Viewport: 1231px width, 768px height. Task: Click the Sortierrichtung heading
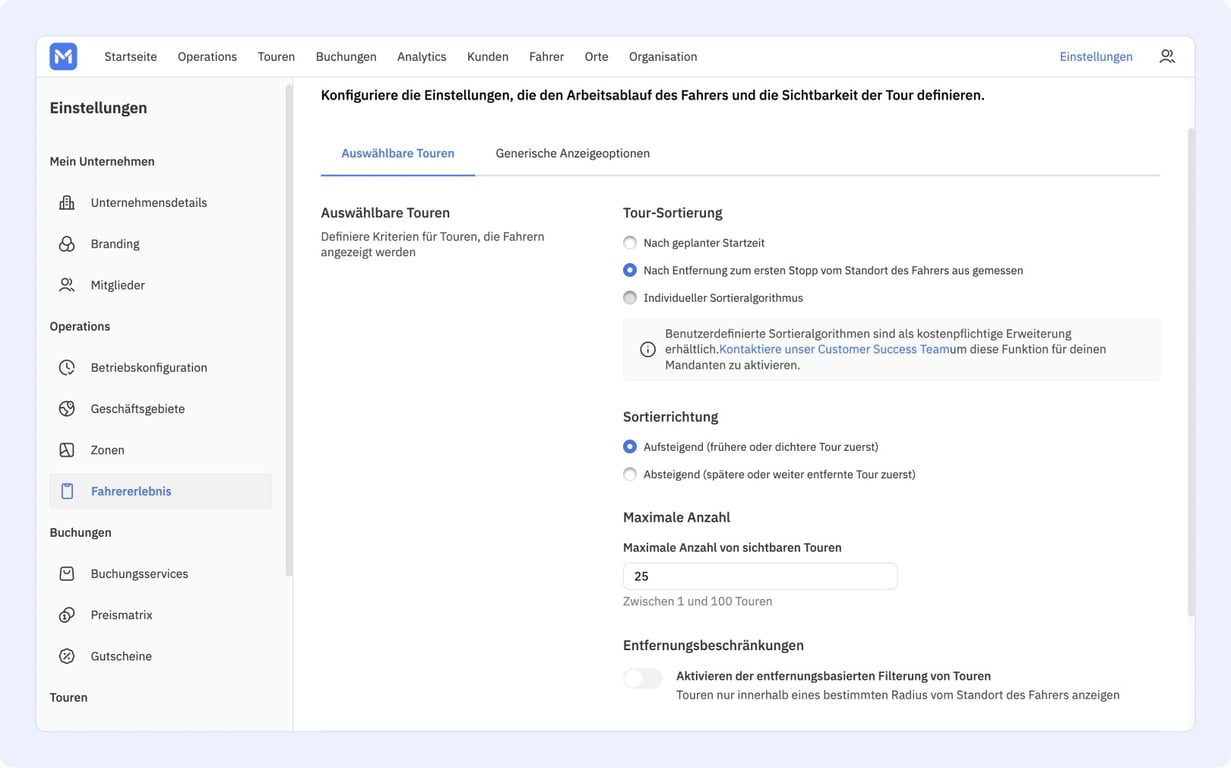(x=671, y=417)
